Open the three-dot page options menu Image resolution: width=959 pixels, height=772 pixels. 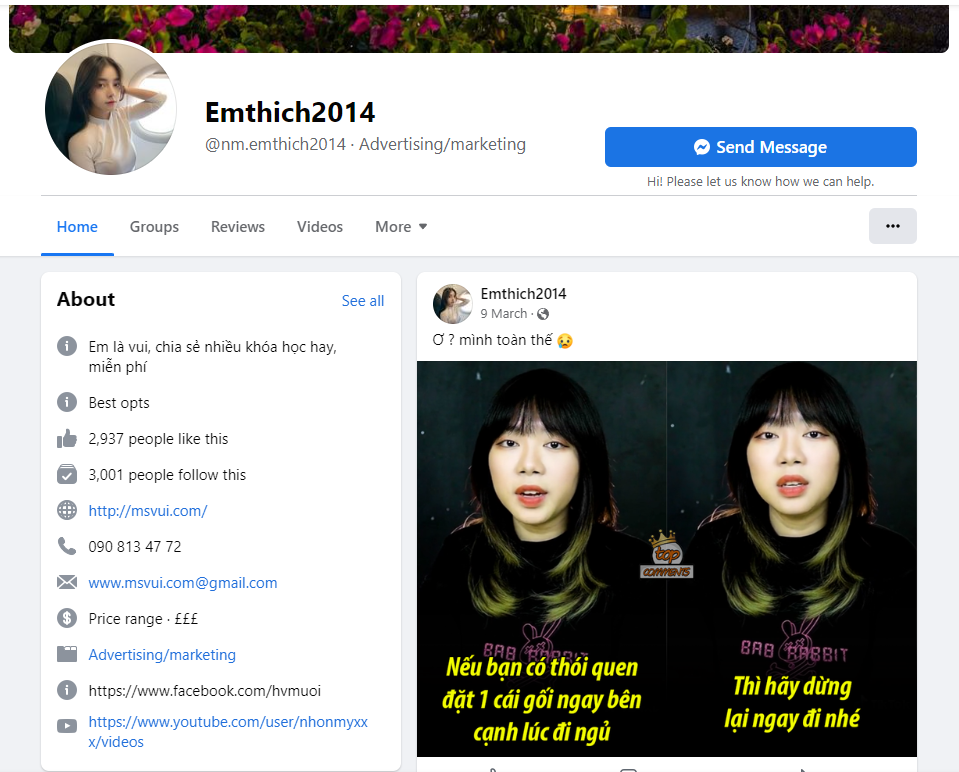click(892, 226)
